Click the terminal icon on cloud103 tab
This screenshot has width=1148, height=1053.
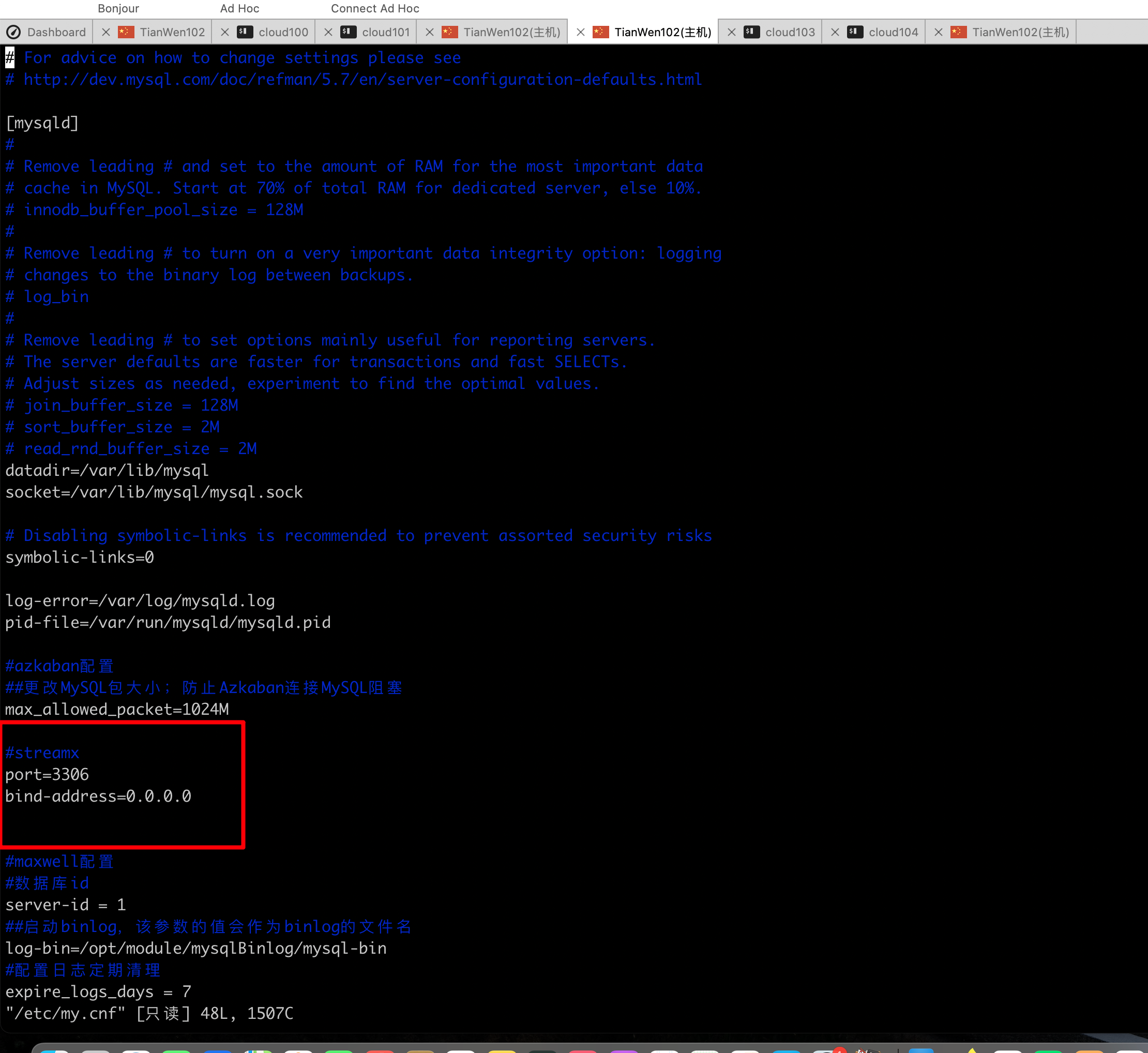click(x=751, y=32)
